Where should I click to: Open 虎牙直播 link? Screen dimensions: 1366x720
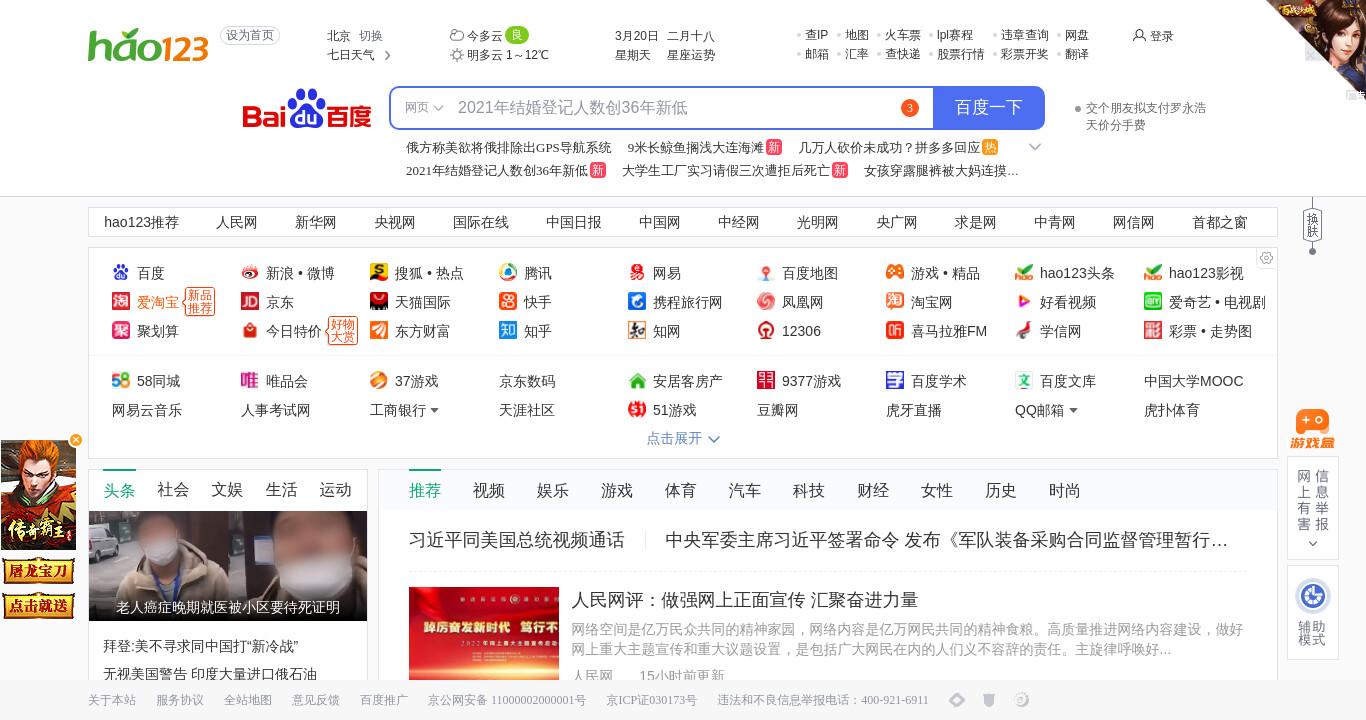pyautogui.click(x=914, y=410)
